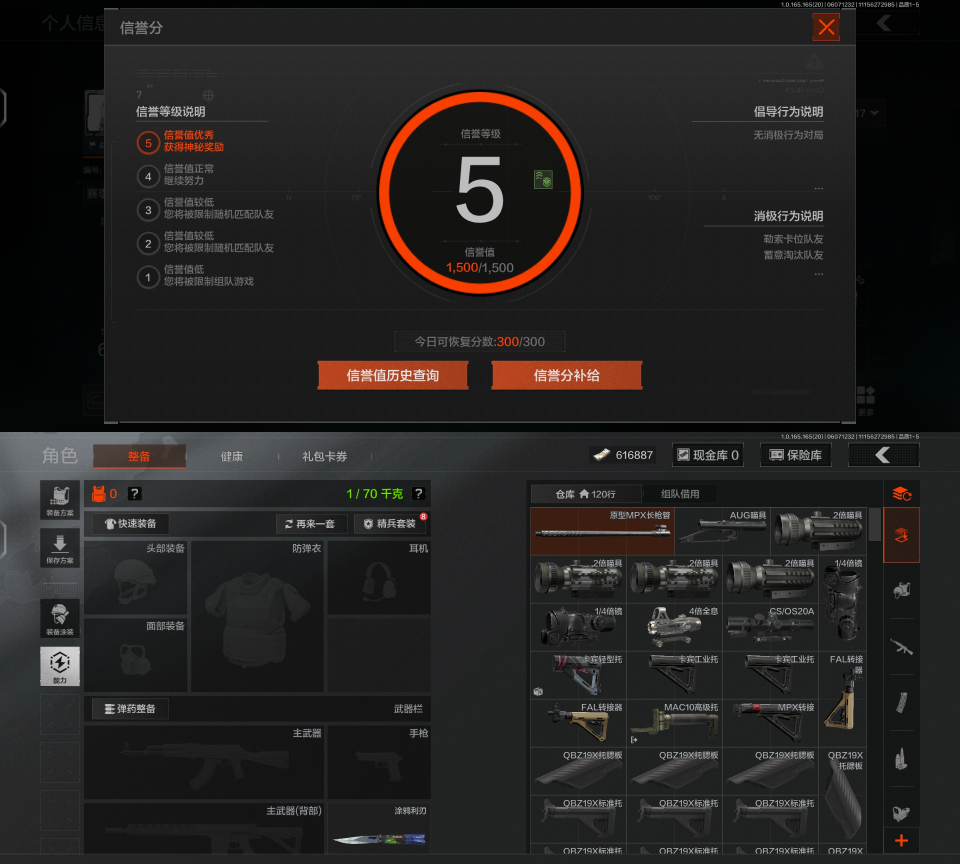
Task: Open 信誉值历史查询 history lookup
Action: (x=392, y=375)
